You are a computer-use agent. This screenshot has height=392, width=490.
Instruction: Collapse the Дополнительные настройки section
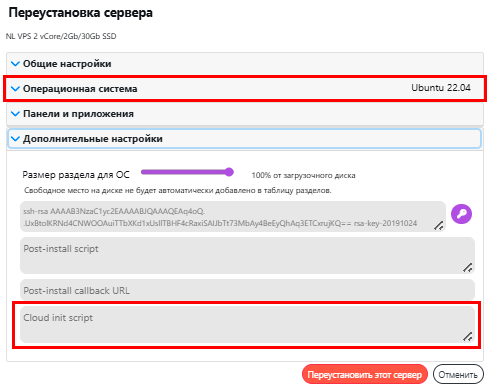[245, 139]
